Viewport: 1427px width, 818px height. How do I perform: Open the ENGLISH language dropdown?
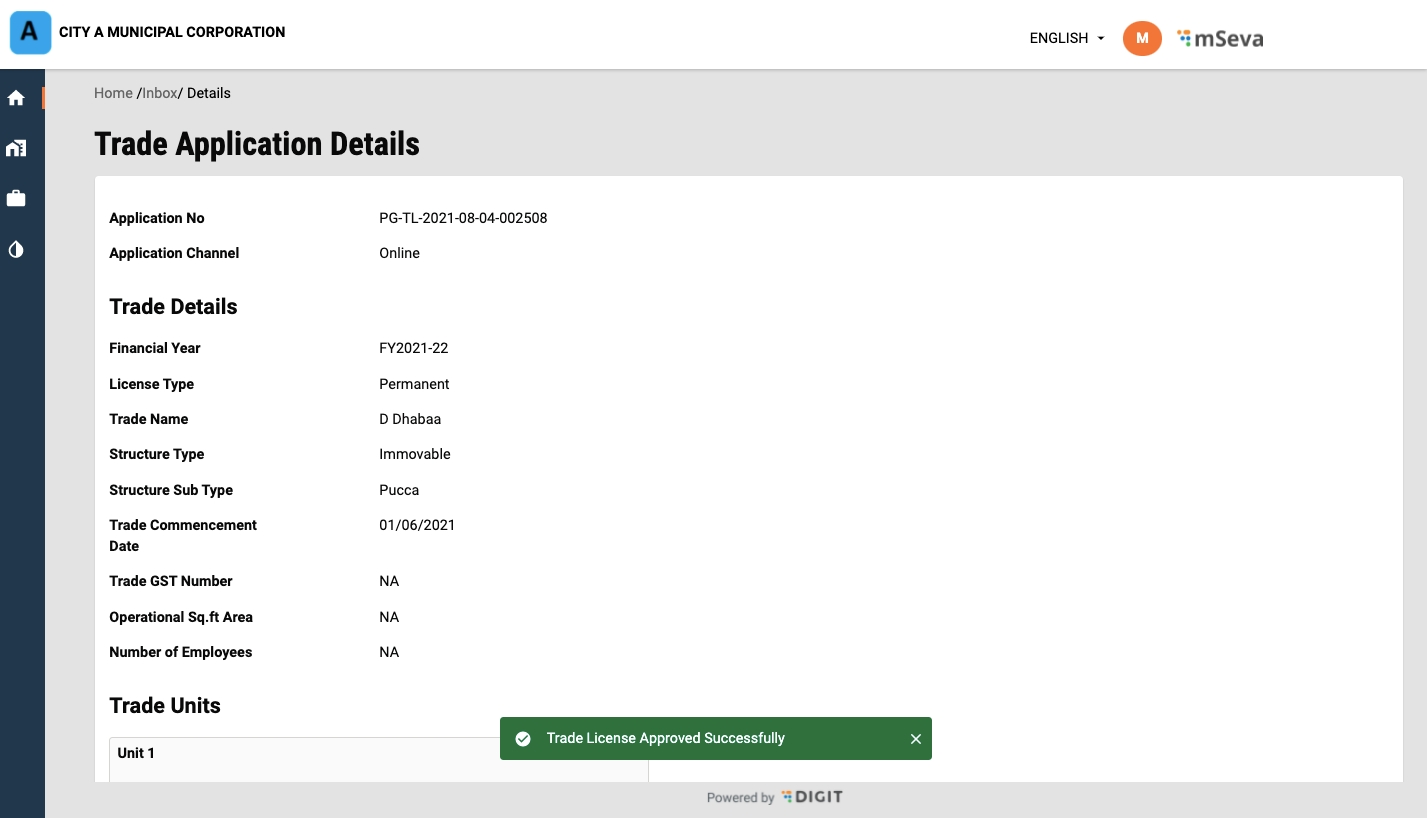tap(1066, 38)
